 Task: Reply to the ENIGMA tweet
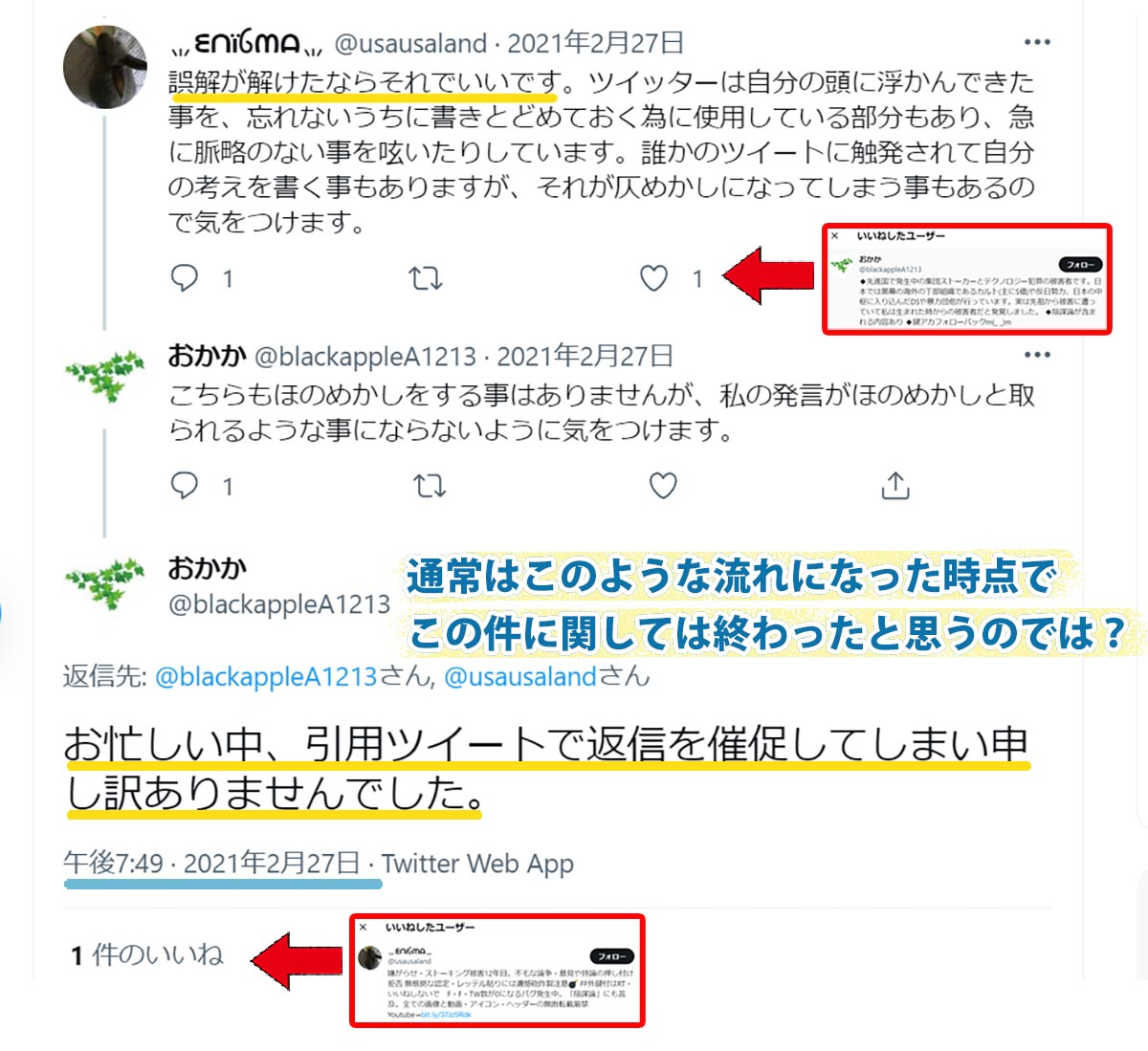(x=184, y=278)
